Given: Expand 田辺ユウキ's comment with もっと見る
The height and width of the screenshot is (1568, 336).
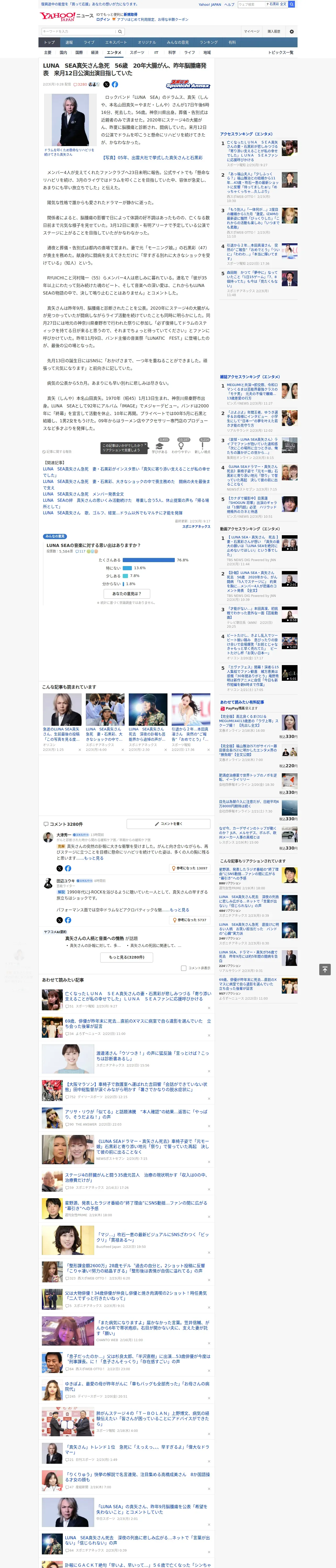Looking at the screenshot, I should coord(179,910).
